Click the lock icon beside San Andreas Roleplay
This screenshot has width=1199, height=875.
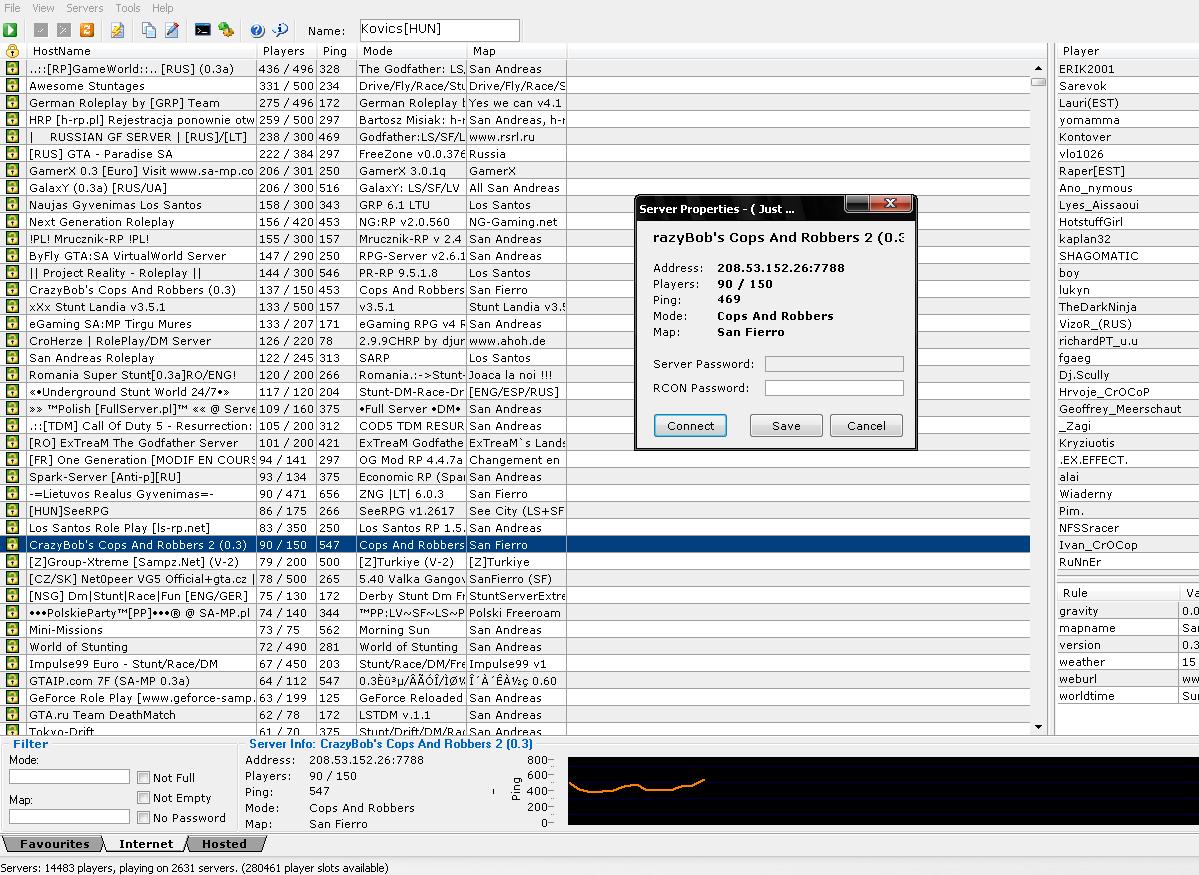click(x=12, y=358)
